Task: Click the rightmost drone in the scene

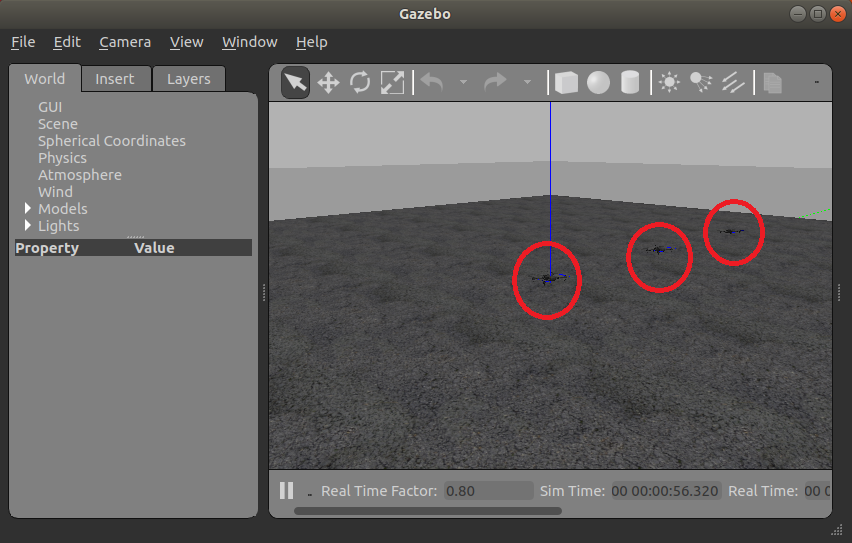Action: pyautogui.click(x=732, y=232)
